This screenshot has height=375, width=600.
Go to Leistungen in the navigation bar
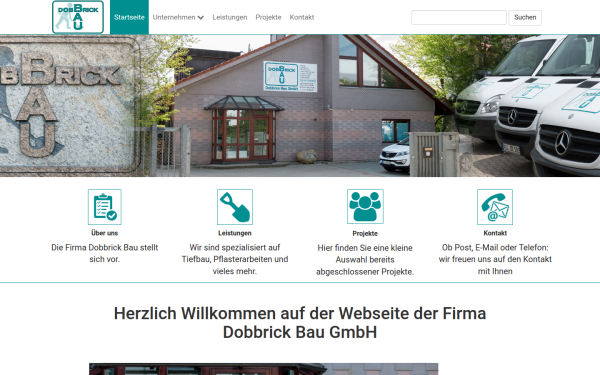(230, 17)
